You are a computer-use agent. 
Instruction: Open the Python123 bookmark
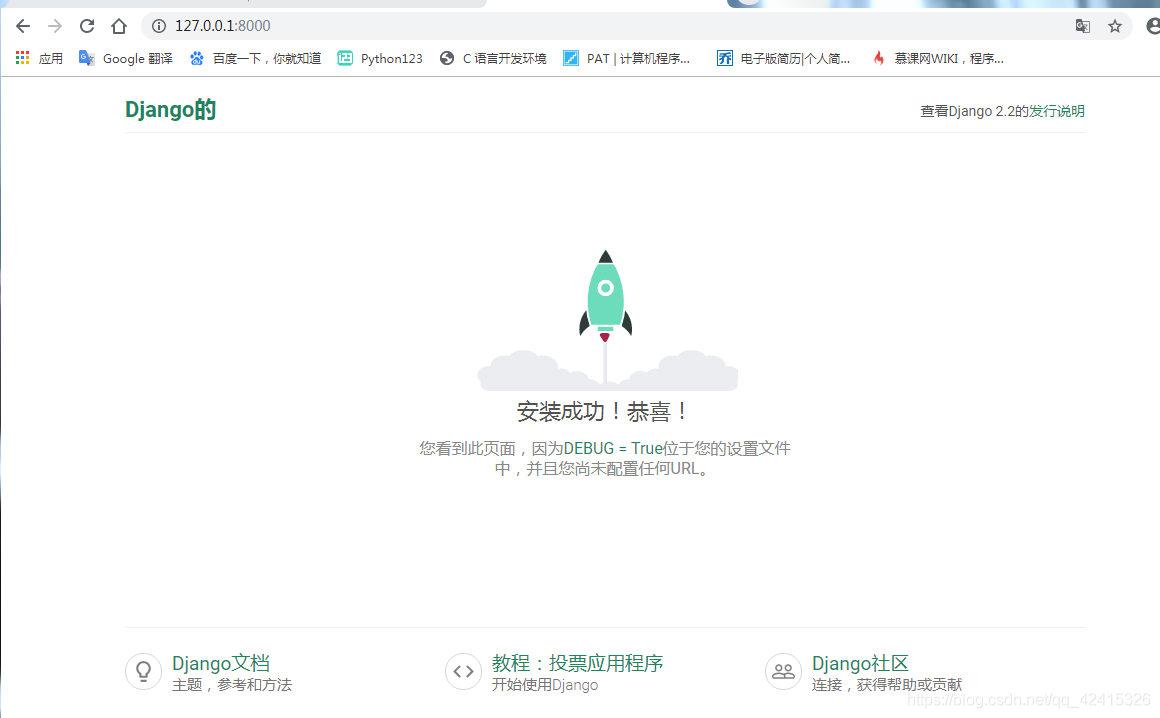tap(380, 58)
